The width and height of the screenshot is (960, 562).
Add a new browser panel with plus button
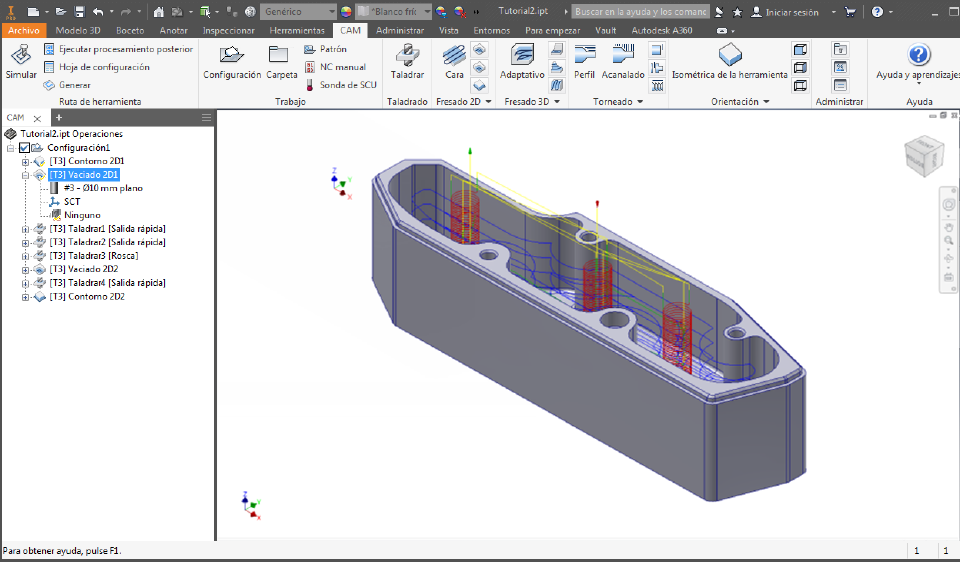coord(59,118)
